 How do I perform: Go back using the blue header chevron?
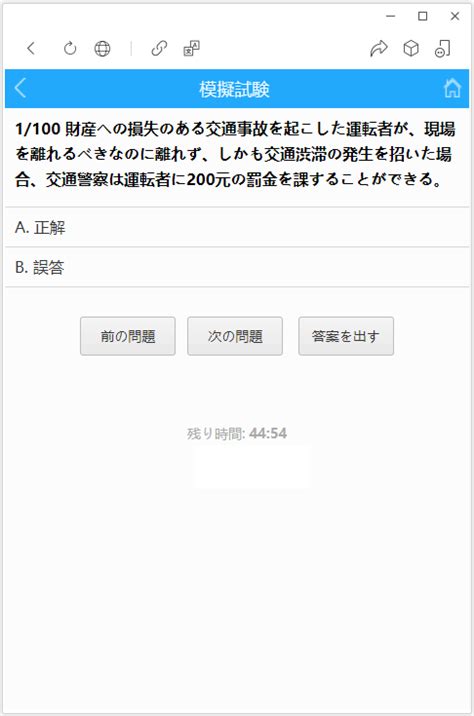(20, 88)
